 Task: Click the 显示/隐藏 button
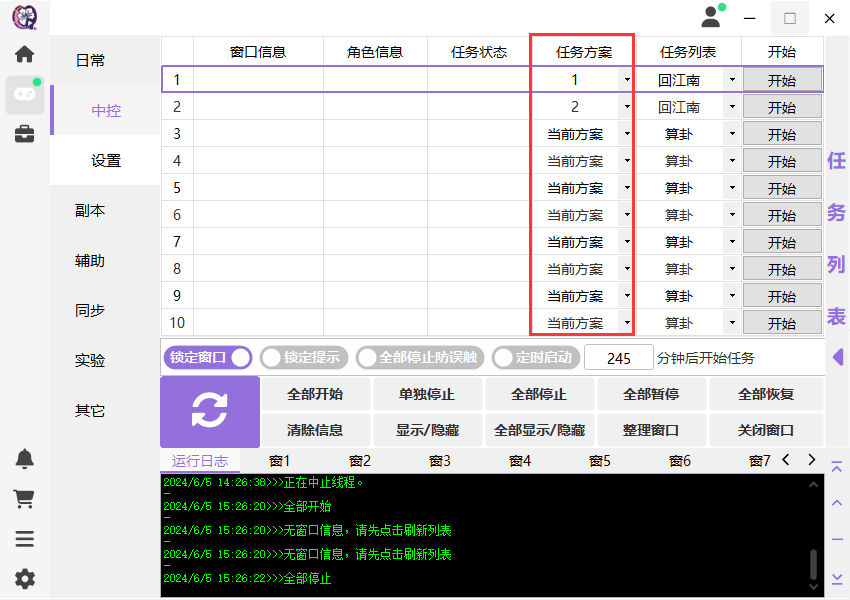tap(427, 430)
